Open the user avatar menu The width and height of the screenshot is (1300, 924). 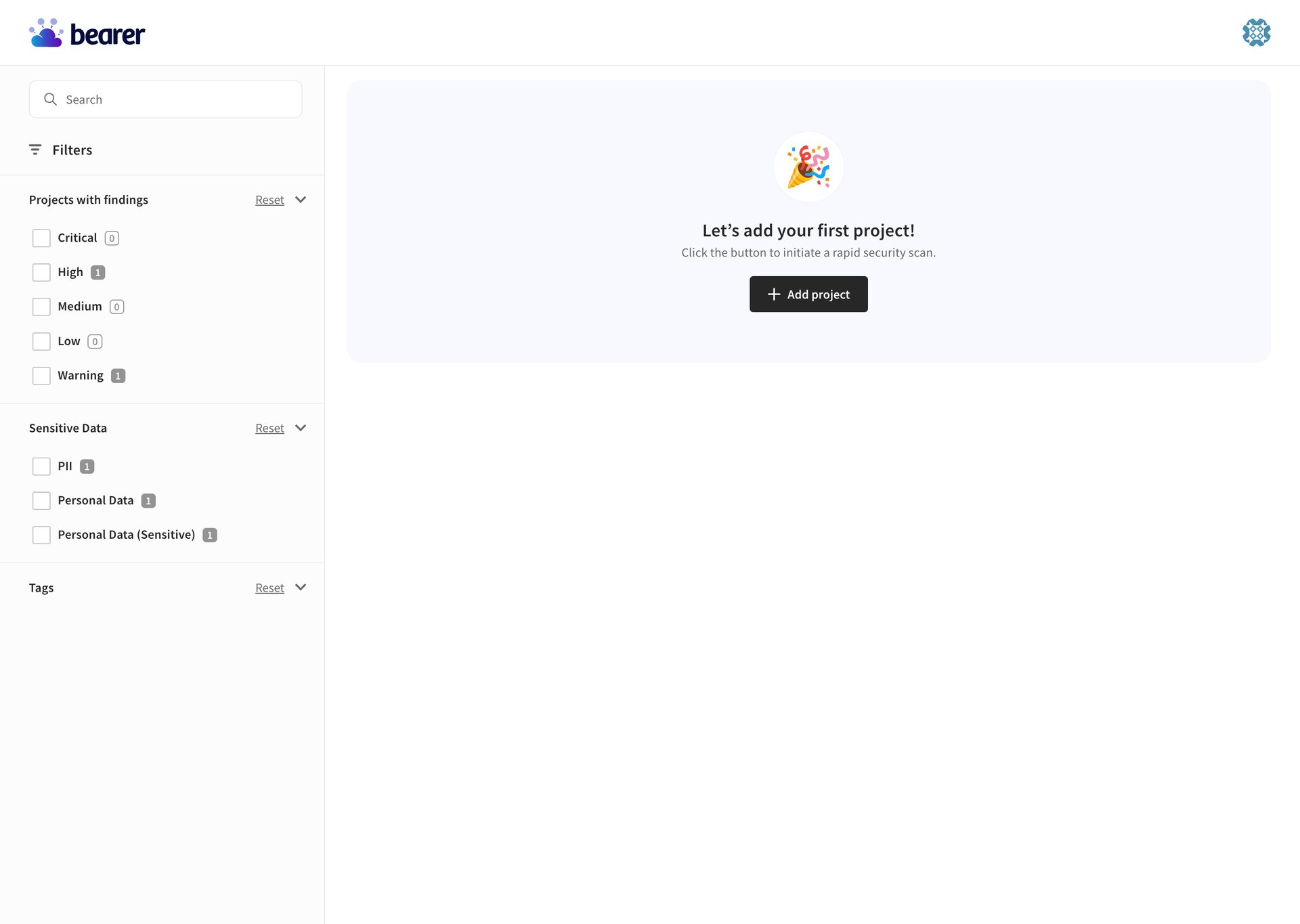pos(1256,32)
